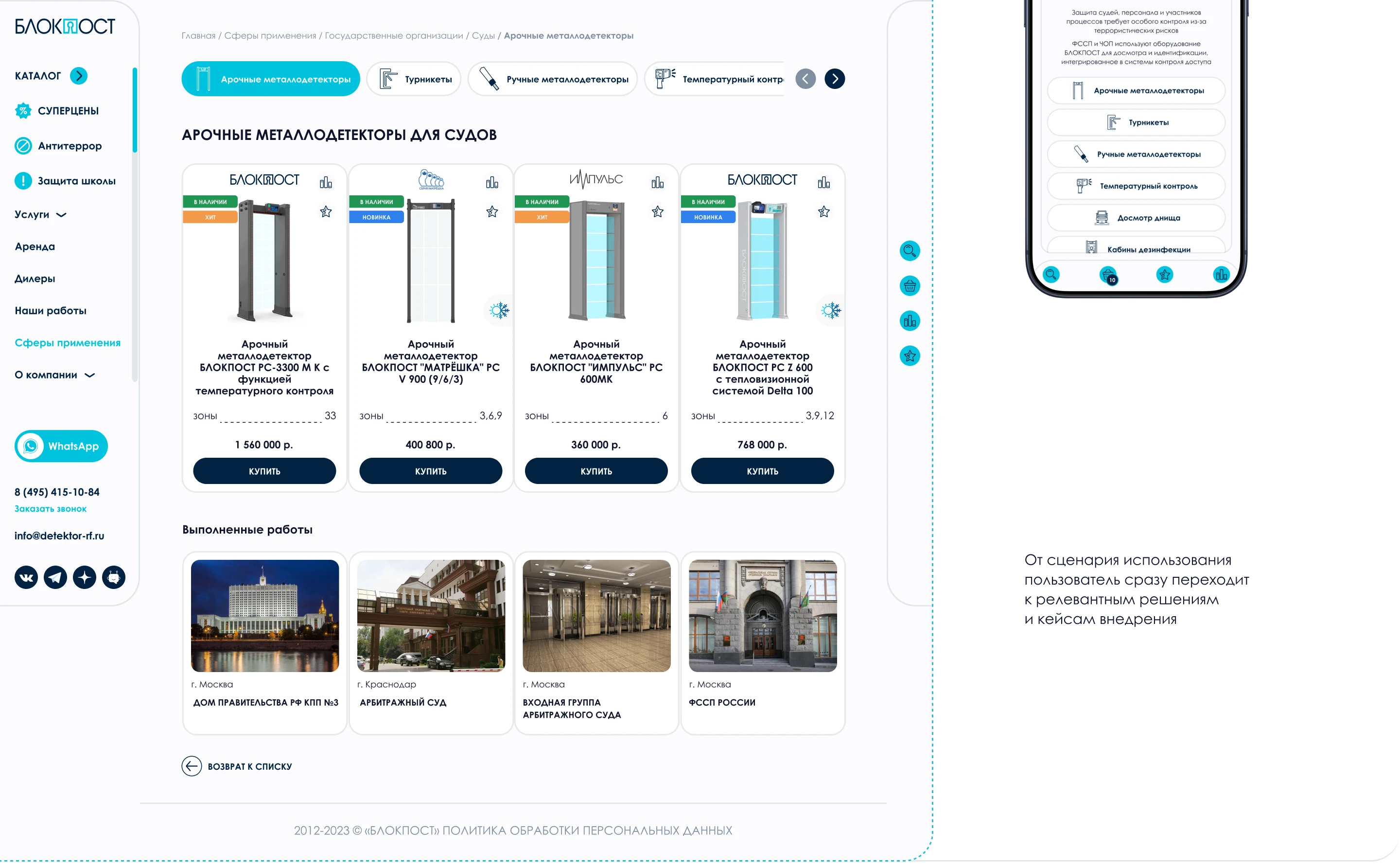Click the БЛОКПОСТ logo in sidebar

coord(65,26)
